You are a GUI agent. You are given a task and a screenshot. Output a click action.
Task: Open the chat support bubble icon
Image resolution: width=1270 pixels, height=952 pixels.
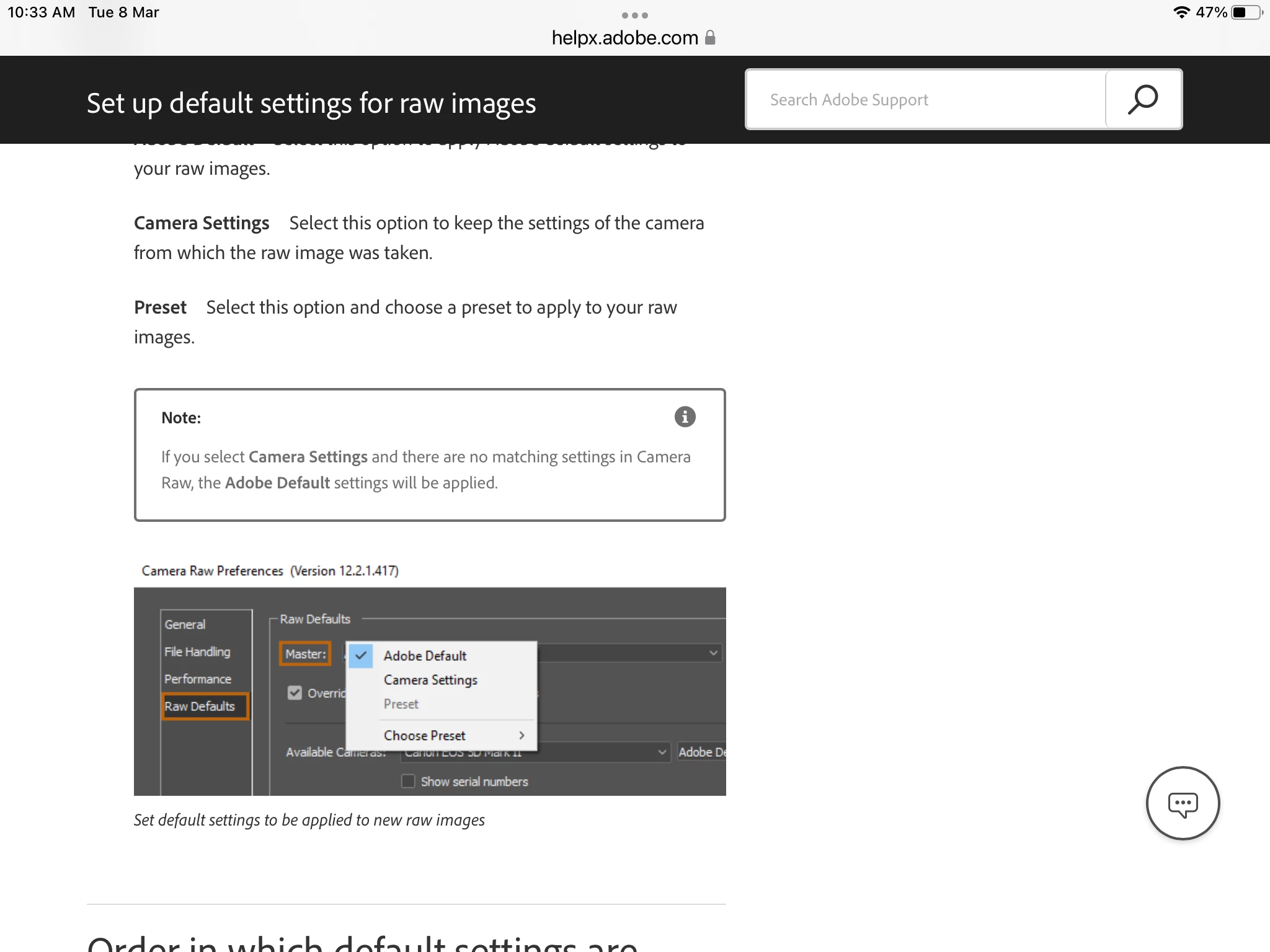coord(1182,804)
